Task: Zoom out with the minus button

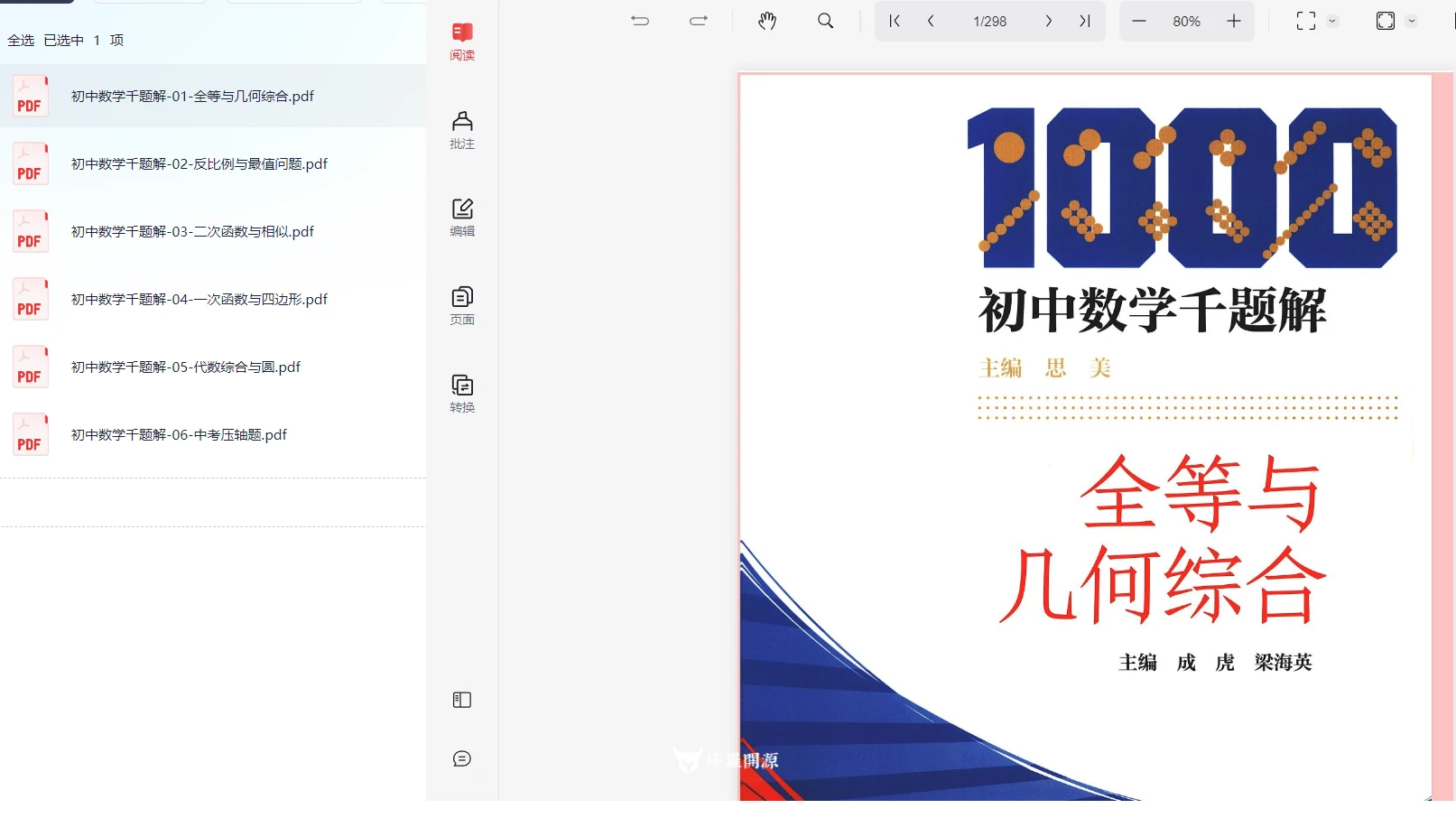Action: coord(1139,21)
